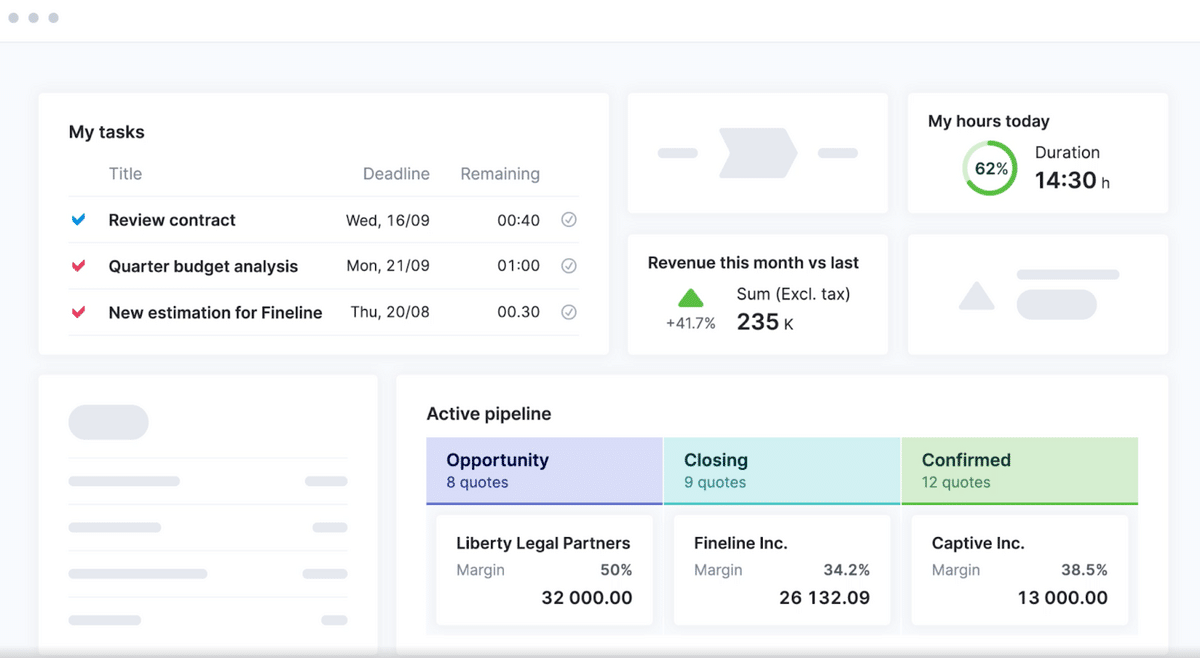The image size is (1200, 658).
Task: Click the green revenue increase arrow
Action: tap(690, 297)
